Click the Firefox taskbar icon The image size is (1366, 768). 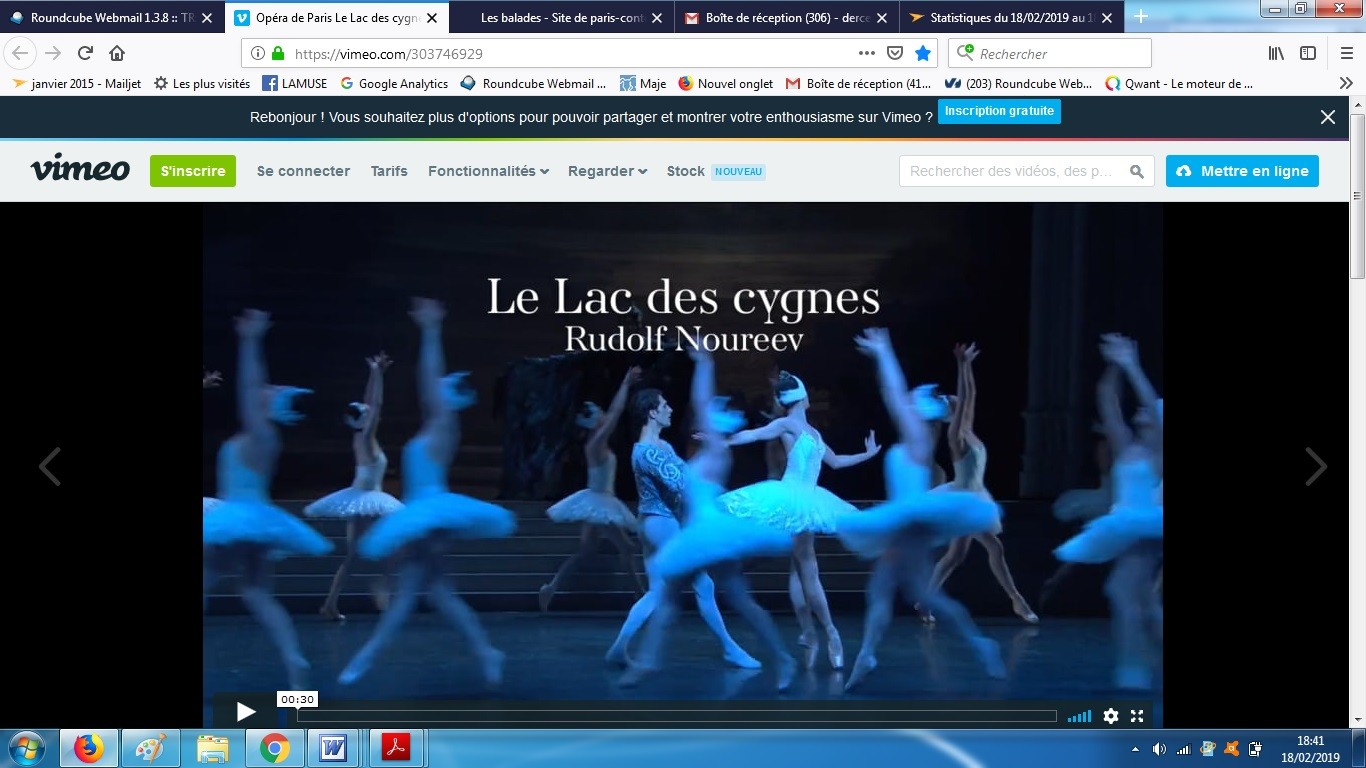click(89, 748)
